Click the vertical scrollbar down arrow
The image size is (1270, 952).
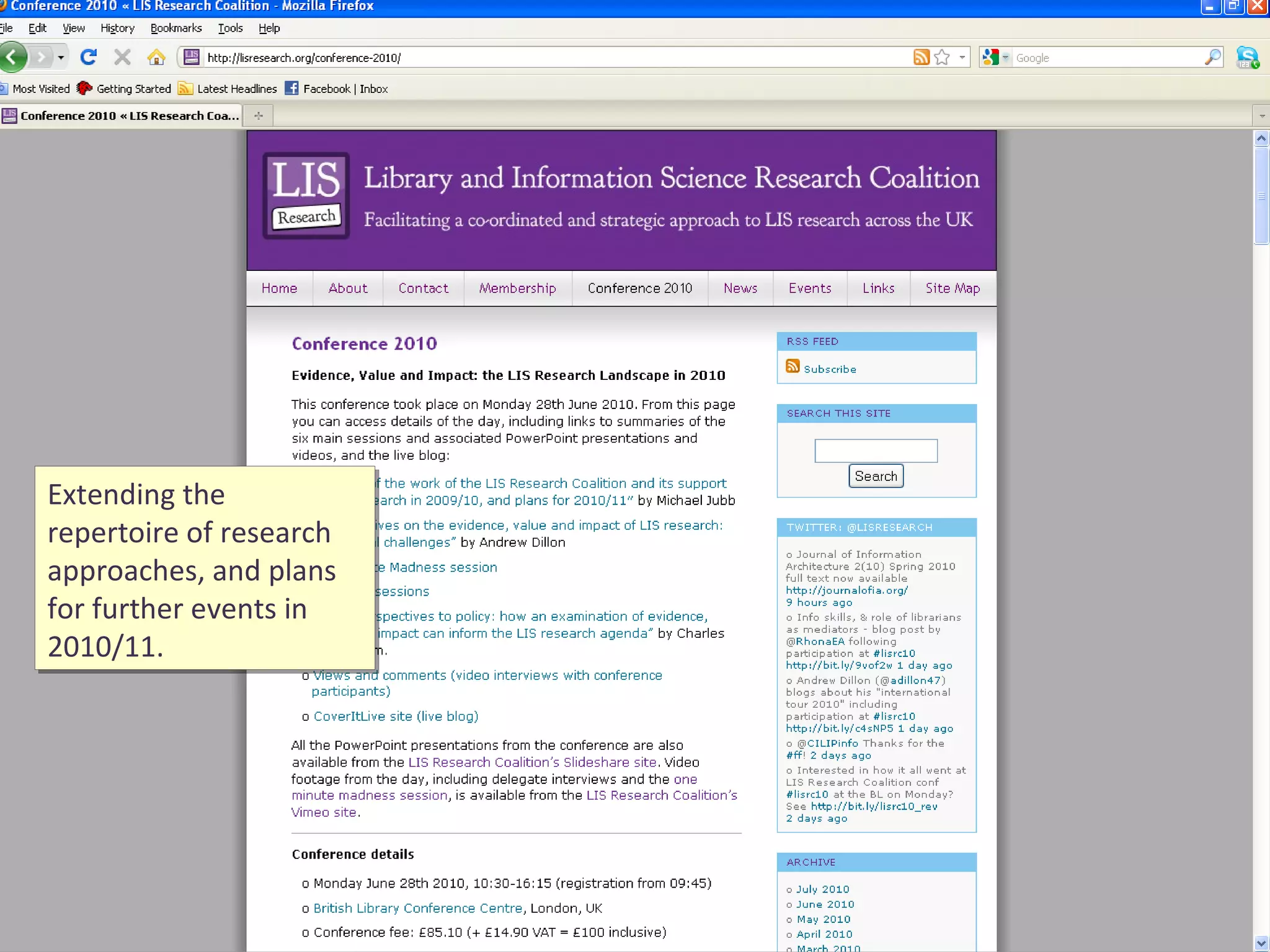1261,943
